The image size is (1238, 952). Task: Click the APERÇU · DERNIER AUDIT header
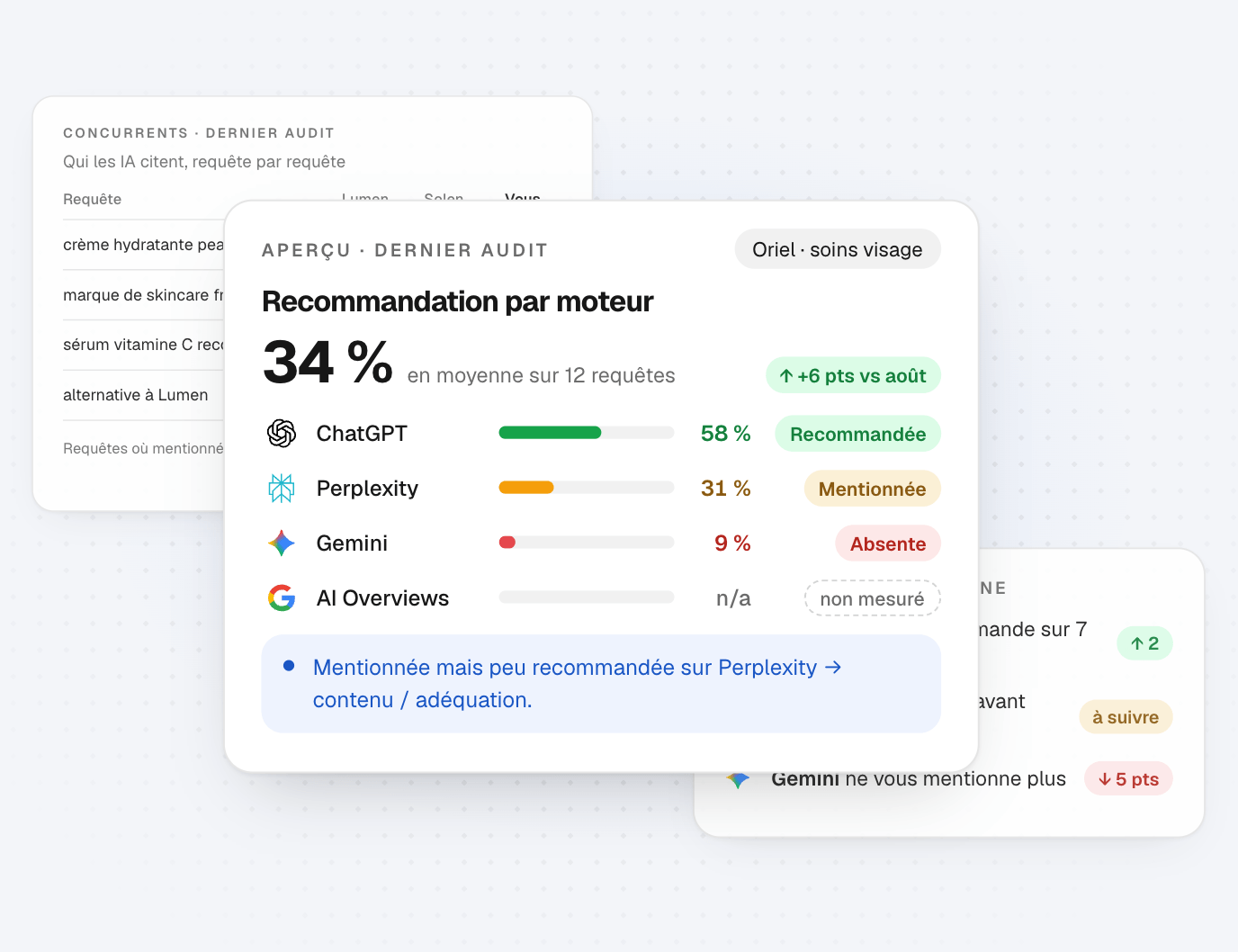pyautogui.click(x=405, y=250)
